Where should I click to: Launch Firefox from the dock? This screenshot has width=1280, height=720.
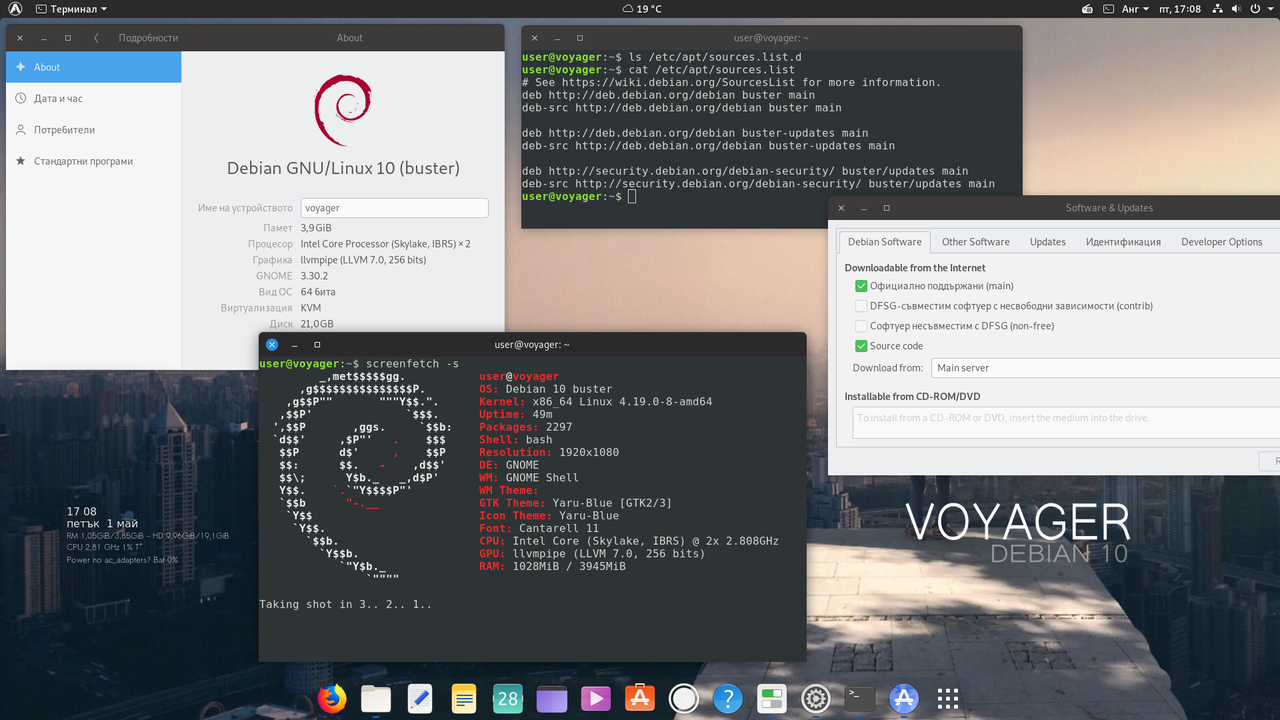point(332,698)
